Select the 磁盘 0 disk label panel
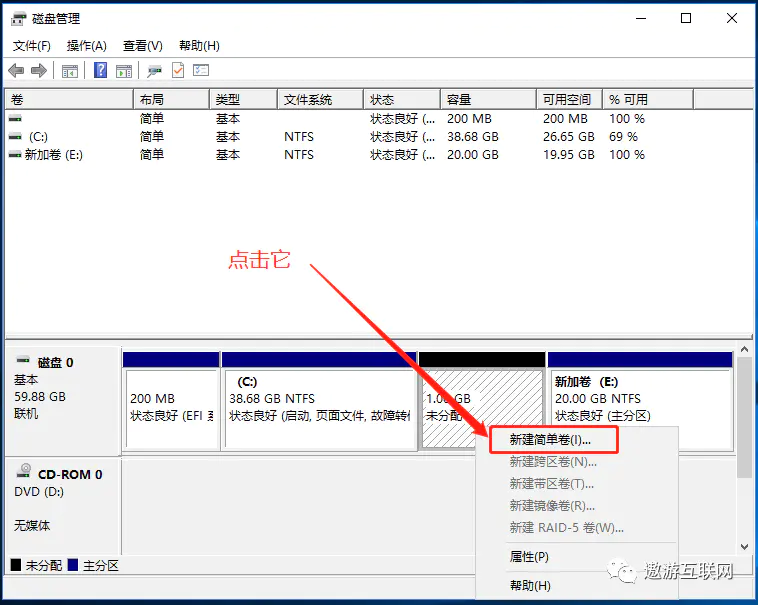Viewport: 758px width, 605px height. 63,401
